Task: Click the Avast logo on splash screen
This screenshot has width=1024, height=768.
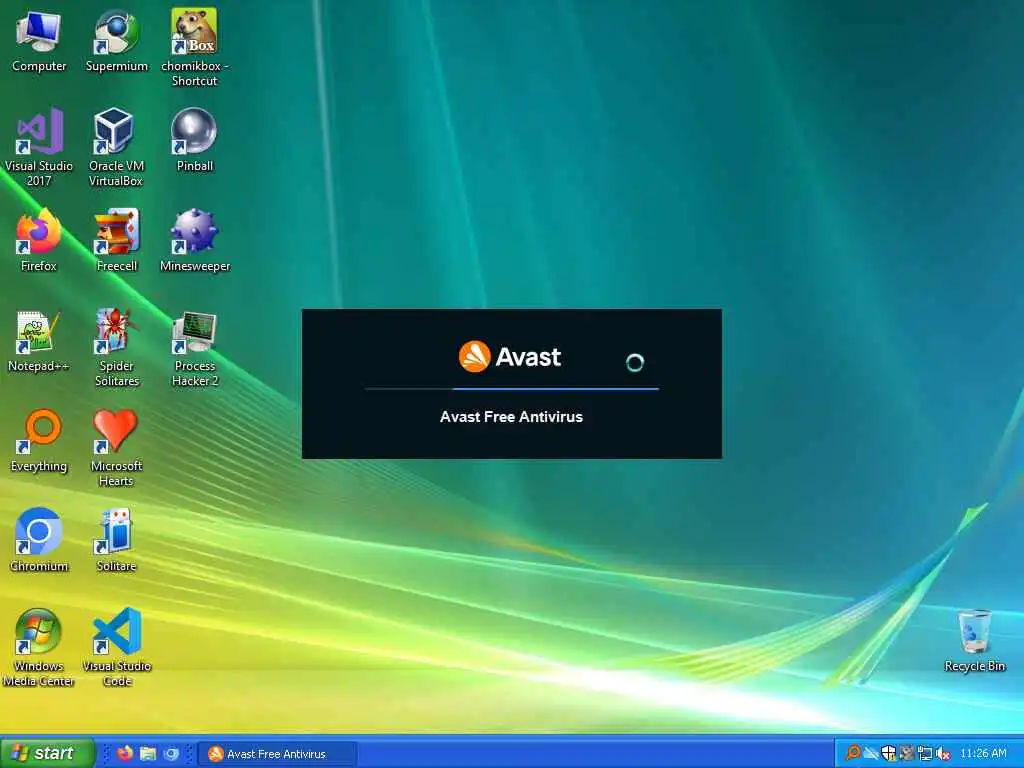Action: [x=509, y=357]
